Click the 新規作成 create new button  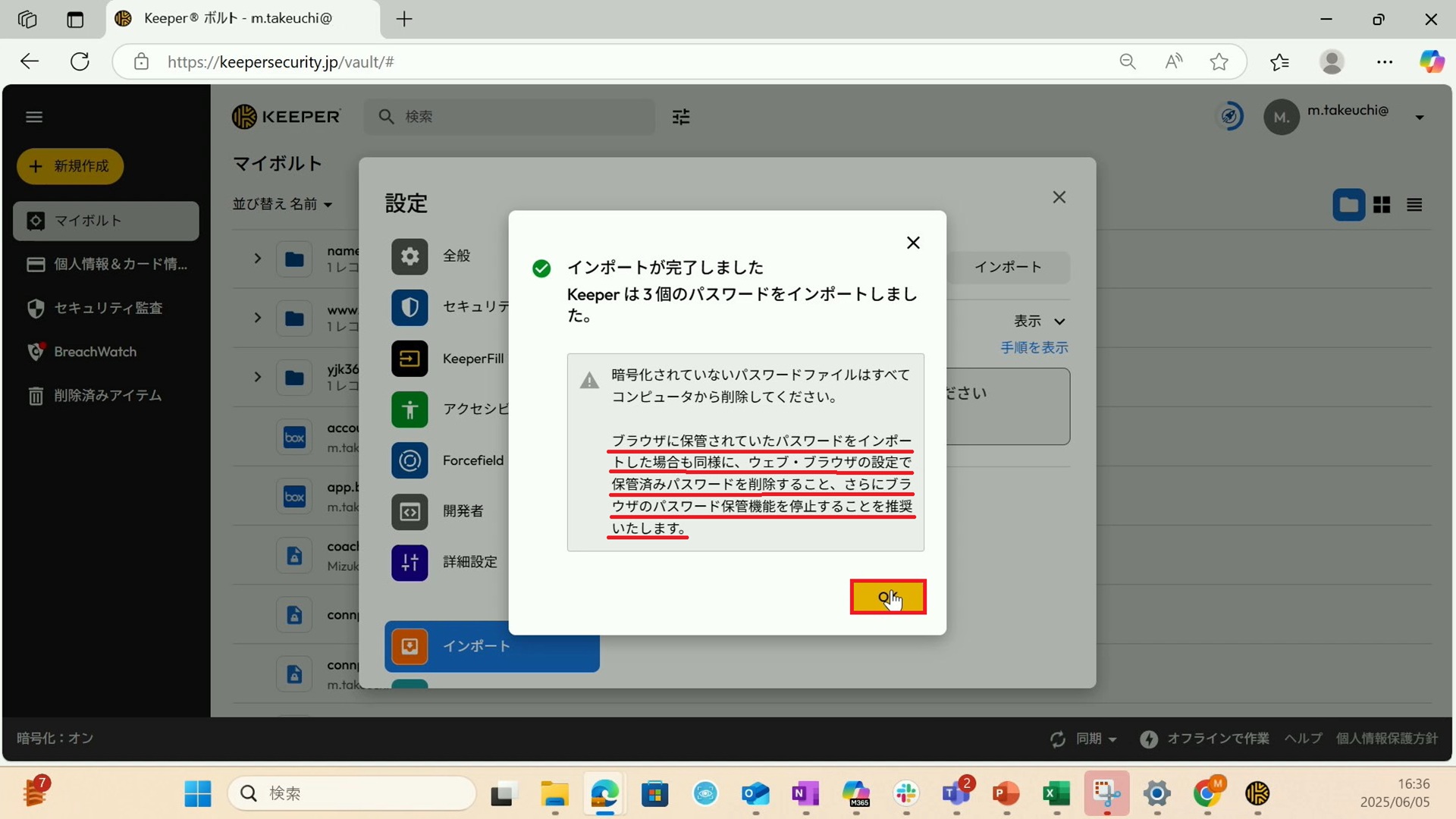(x=70, y=166)
